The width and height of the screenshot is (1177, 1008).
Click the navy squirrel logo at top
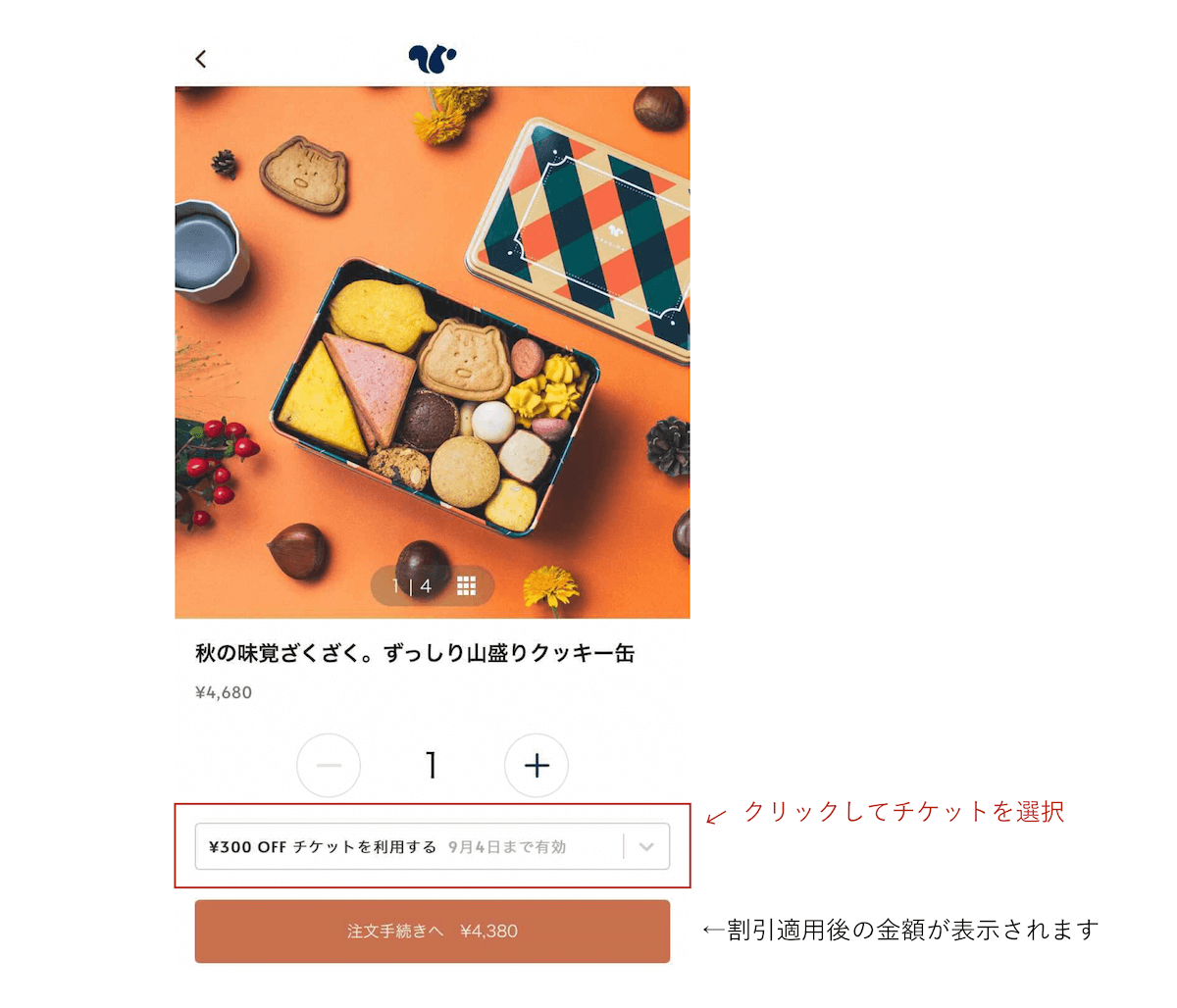(x=433, y=59)
